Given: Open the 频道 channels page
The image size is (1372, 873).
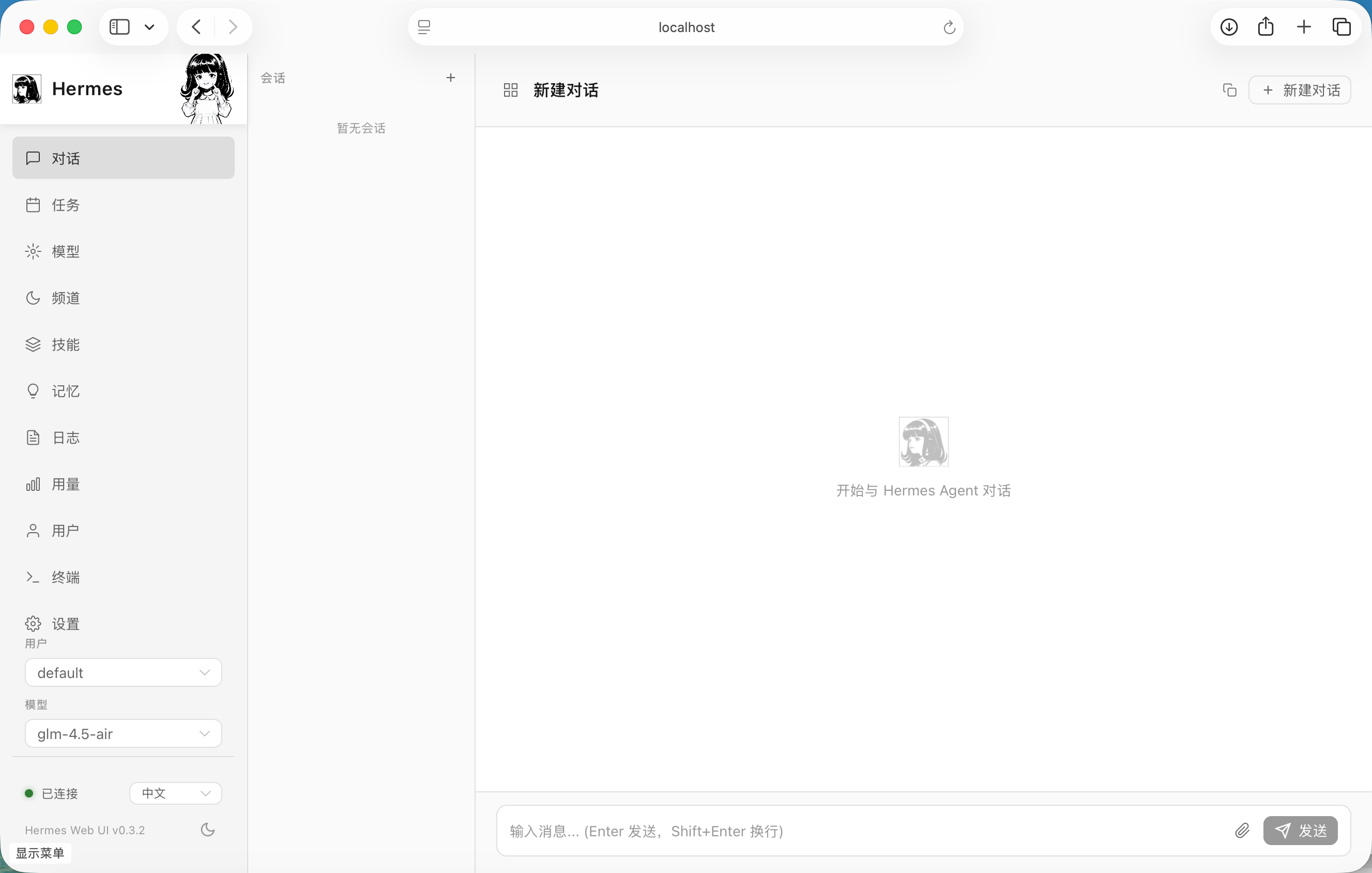Looking at the screenshot, I should pyautogui.click(x=123, y=298).
